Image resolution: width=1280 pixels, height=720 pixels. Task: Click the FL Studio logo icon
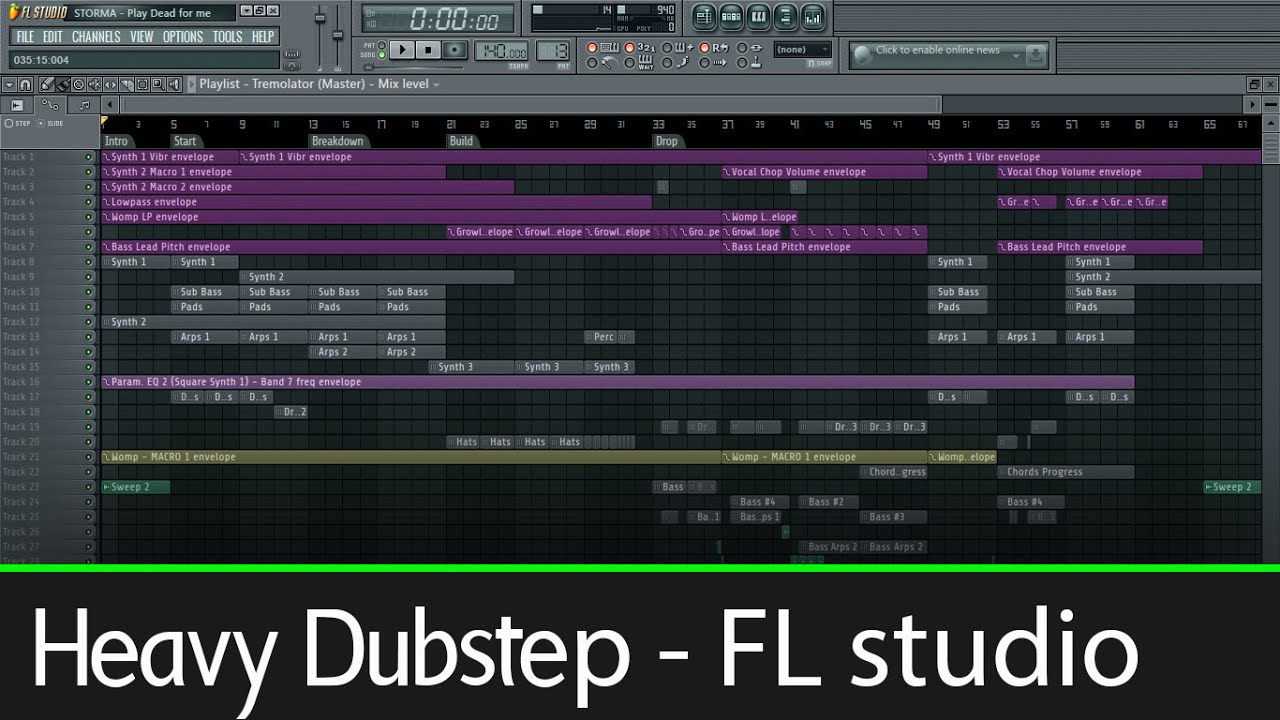(14, 12)
